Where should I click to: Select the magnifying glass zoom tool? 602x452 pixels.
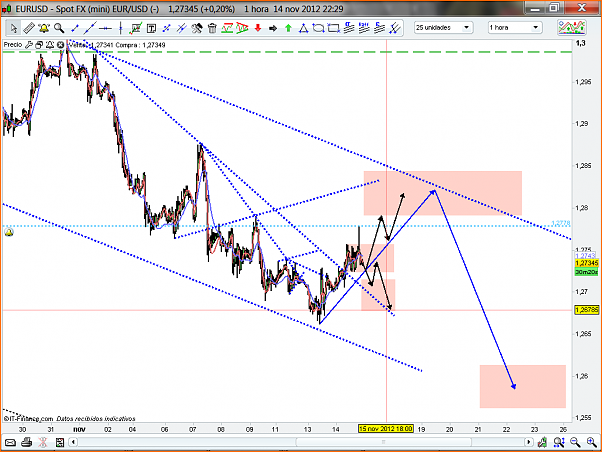[x=59, y=28]
